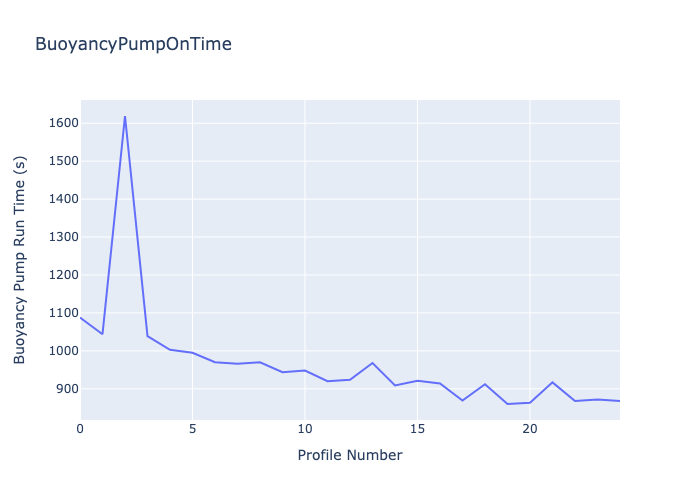Viewport: 700px width, 500px height.
Task: Click the line's bump at profile 21
Action: (x=552, y=382)
